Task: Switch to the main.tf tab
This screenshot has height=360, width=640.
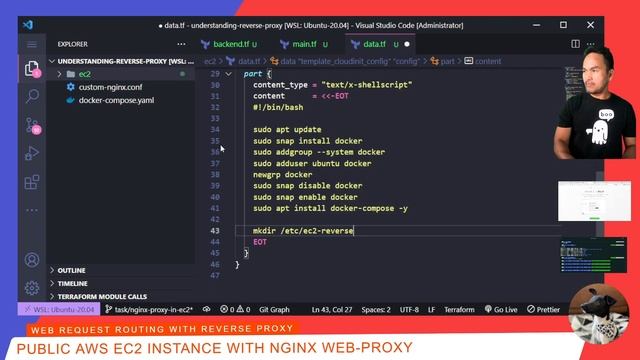Action: pyautogui.click(x=304, y=44)
